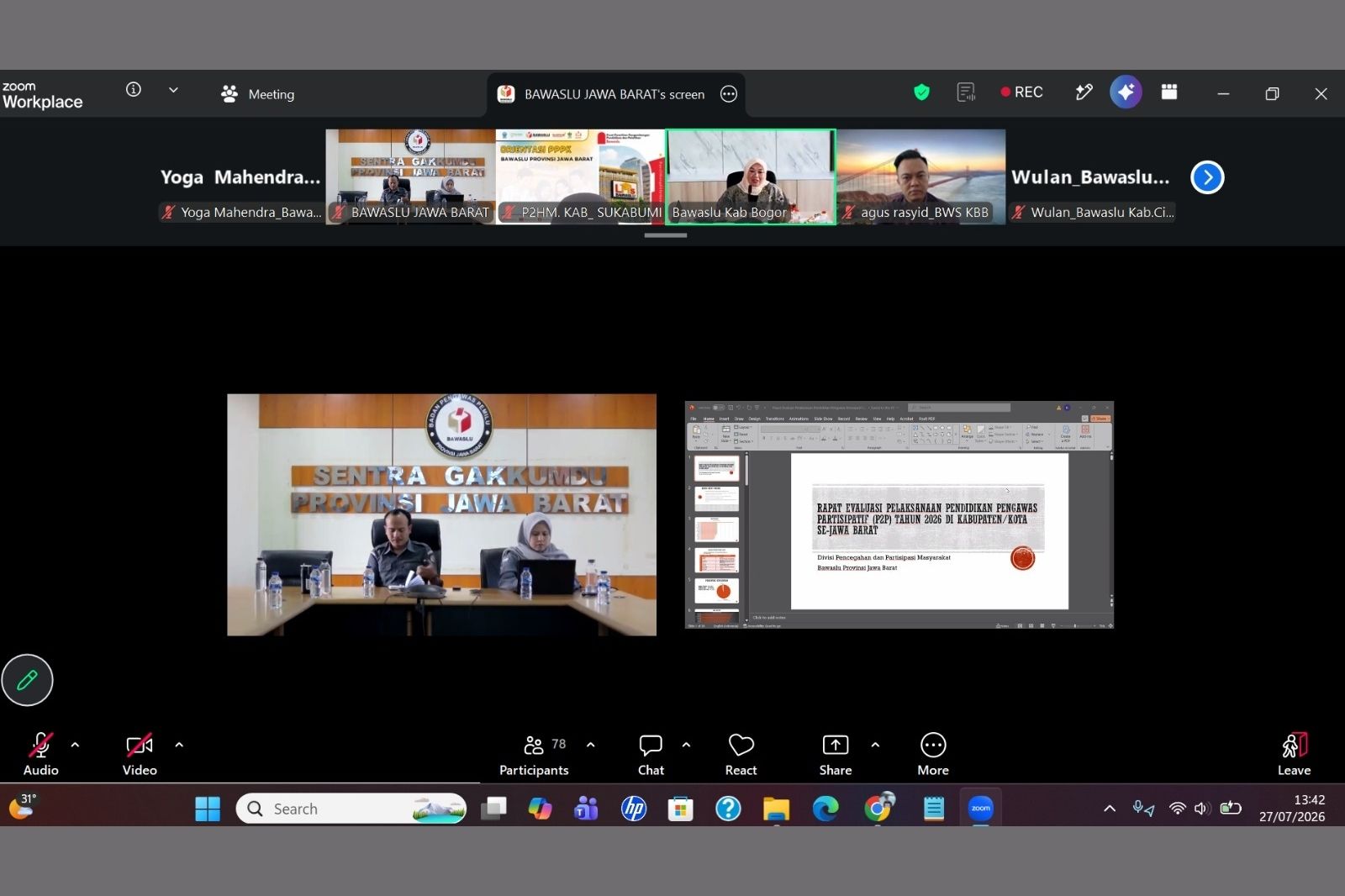Expand the Video options caret
Screen dimensions: 1345x896
coord(179,745)
